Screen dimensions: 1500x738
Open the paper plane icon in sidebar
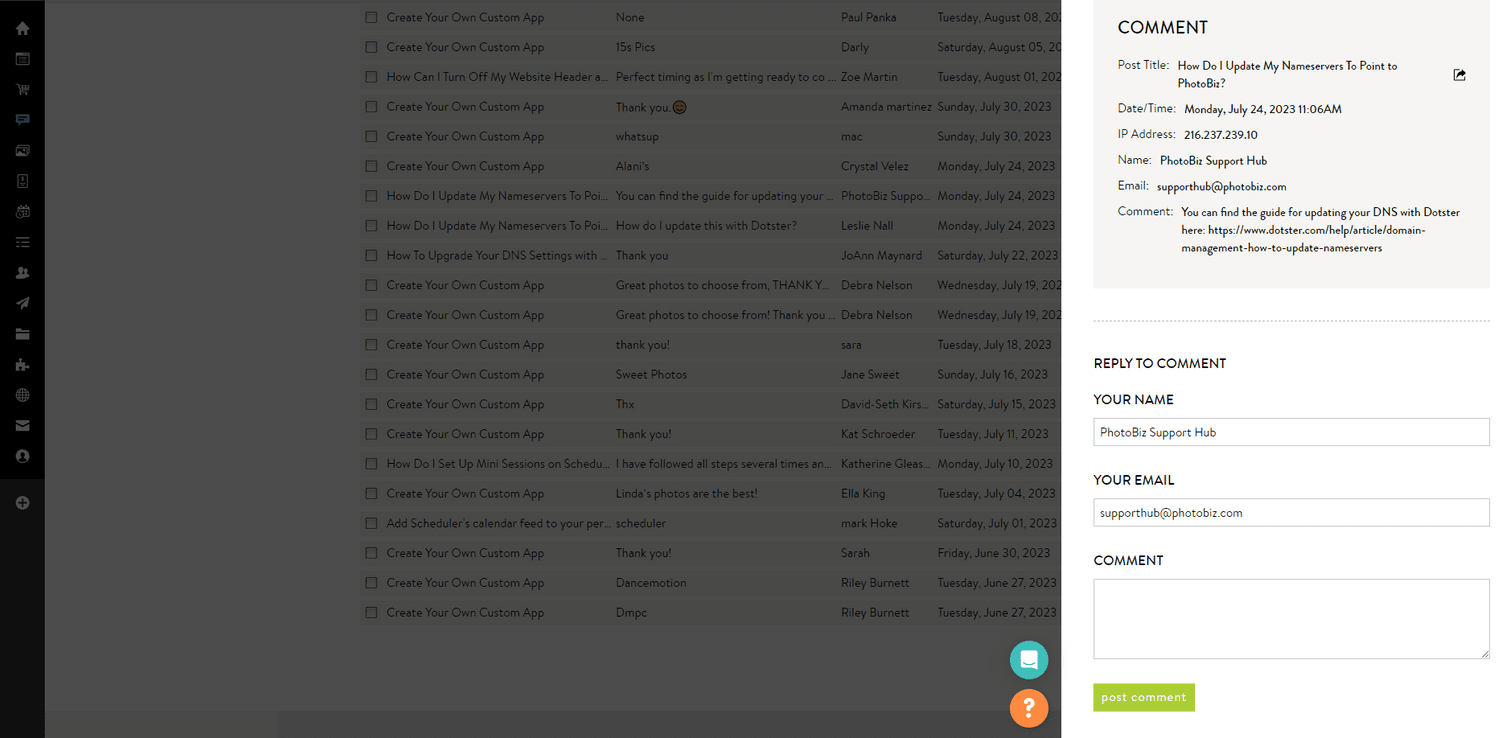pyautogui.click(x=22, y=303)
